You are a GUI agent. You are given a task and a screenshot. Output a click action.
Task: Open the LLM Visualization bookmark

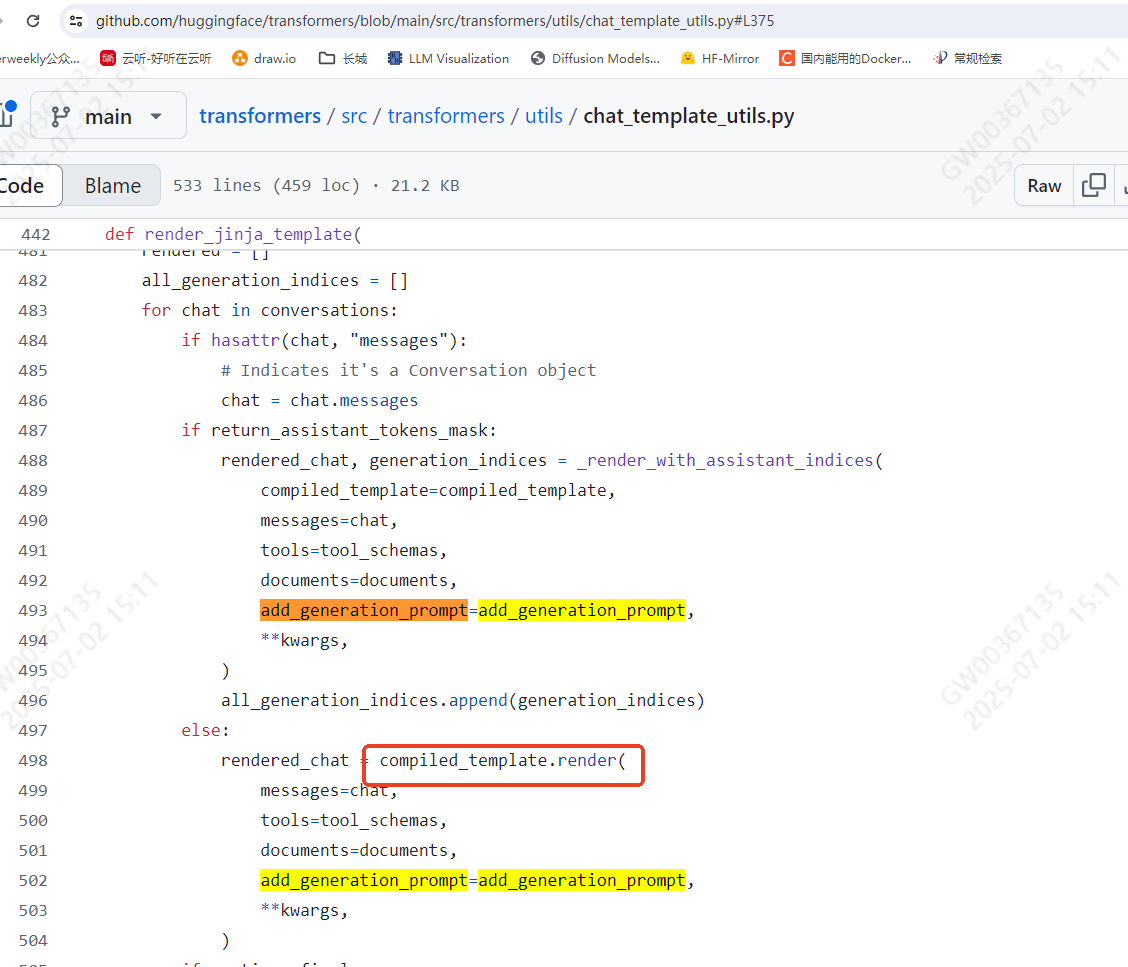coord(448,58)
